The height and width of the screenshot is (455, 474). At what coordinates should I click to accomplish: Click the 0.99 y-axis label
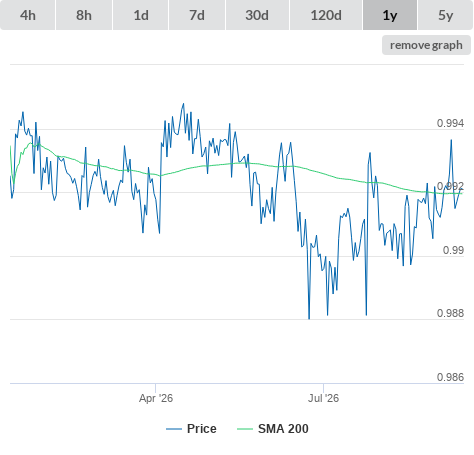(x=453, y=250)
